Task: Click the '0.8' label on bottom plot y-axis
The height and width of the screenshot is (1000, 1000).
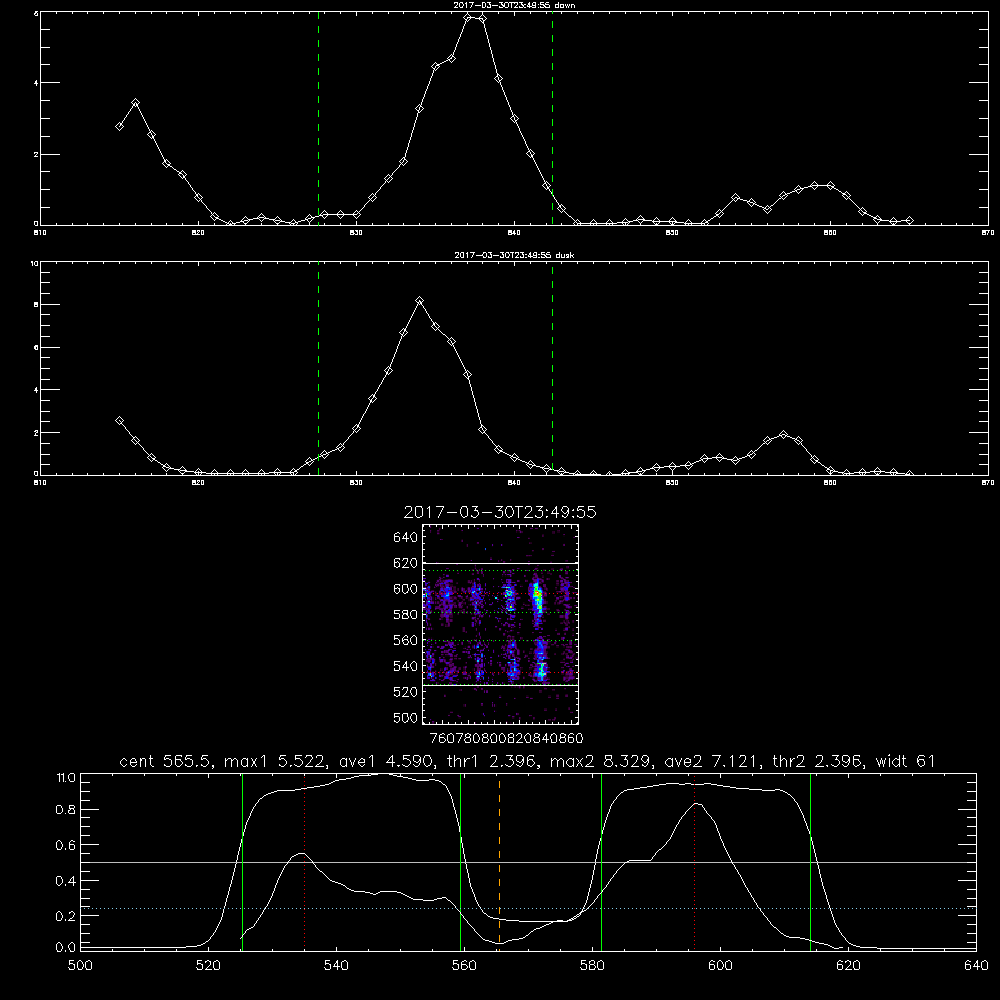Action: pos(66,810)
